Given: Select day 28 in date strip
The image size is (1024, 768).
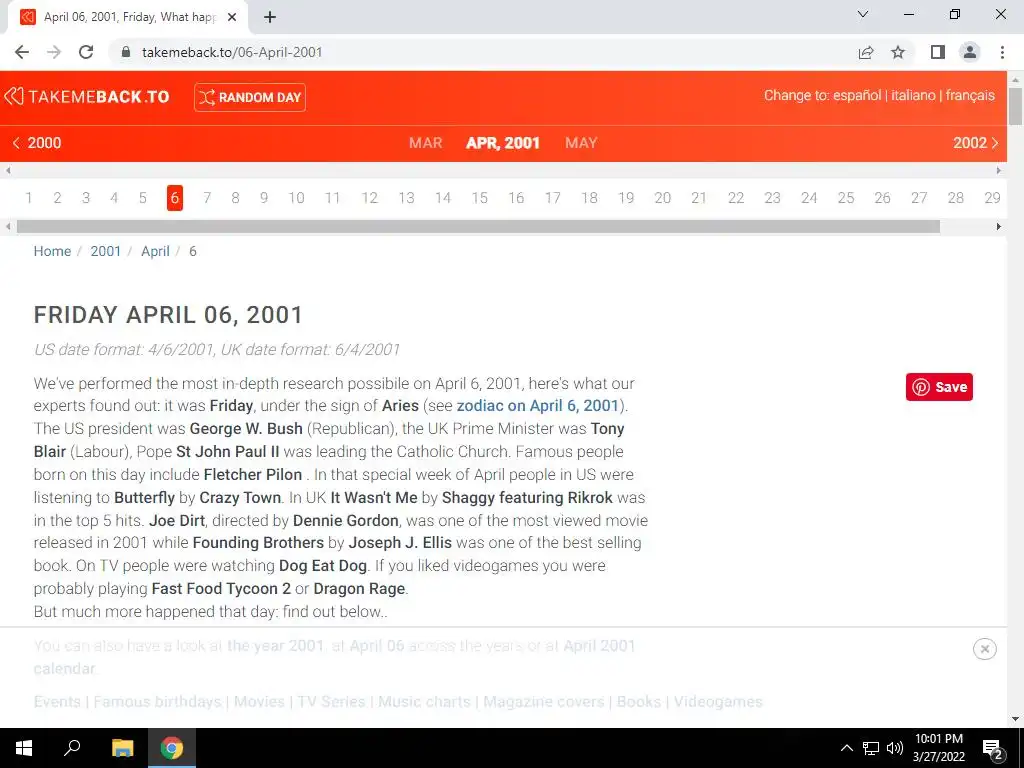Looking at the screenshot, I should click(955, 198).
